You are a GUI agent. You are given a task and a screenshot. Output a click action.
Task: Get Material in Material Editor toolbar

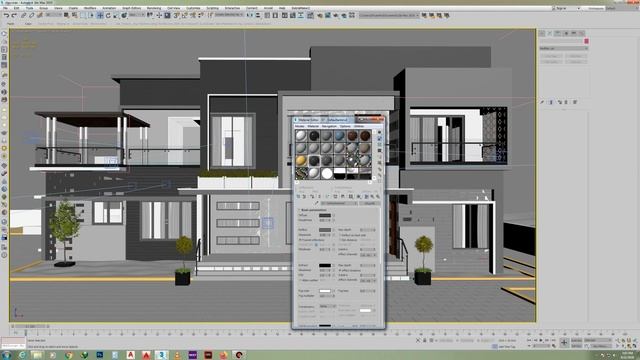pos(298,197)
